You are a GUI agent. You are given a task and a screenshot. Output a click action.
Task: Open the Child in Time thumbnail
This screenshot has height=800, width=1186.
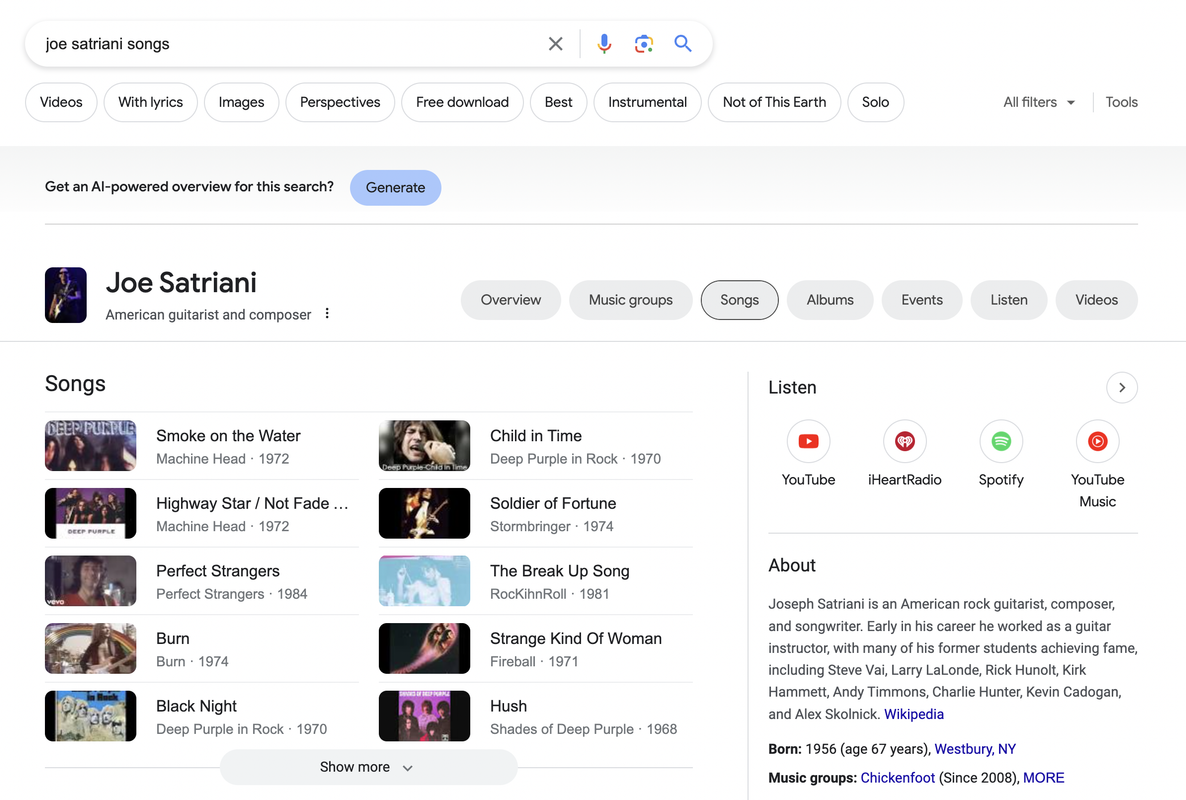pyautogui.click(x=424, y=445)
